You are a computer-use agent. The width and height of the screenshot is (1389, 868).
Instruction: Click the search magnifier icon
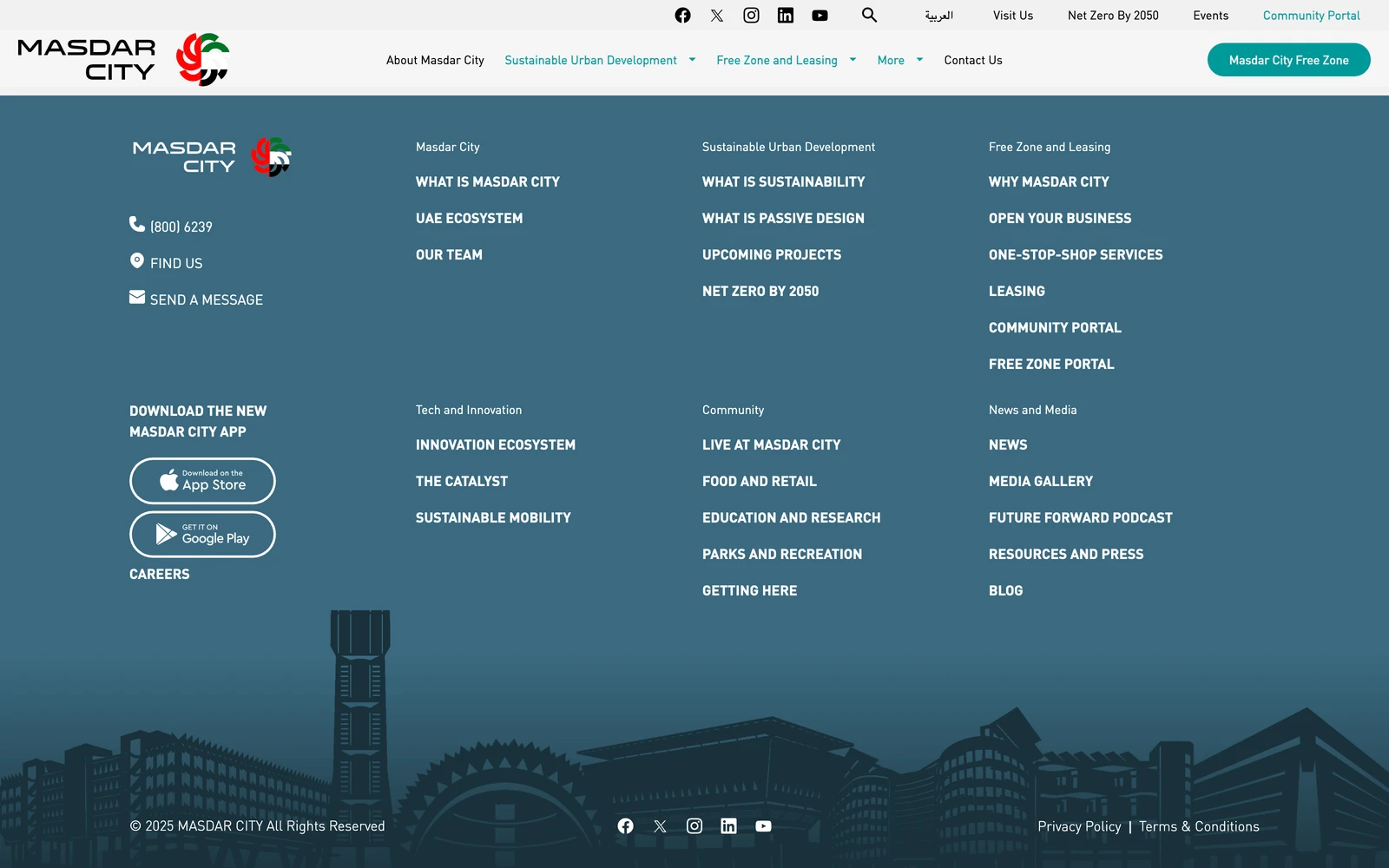point(869,15)
